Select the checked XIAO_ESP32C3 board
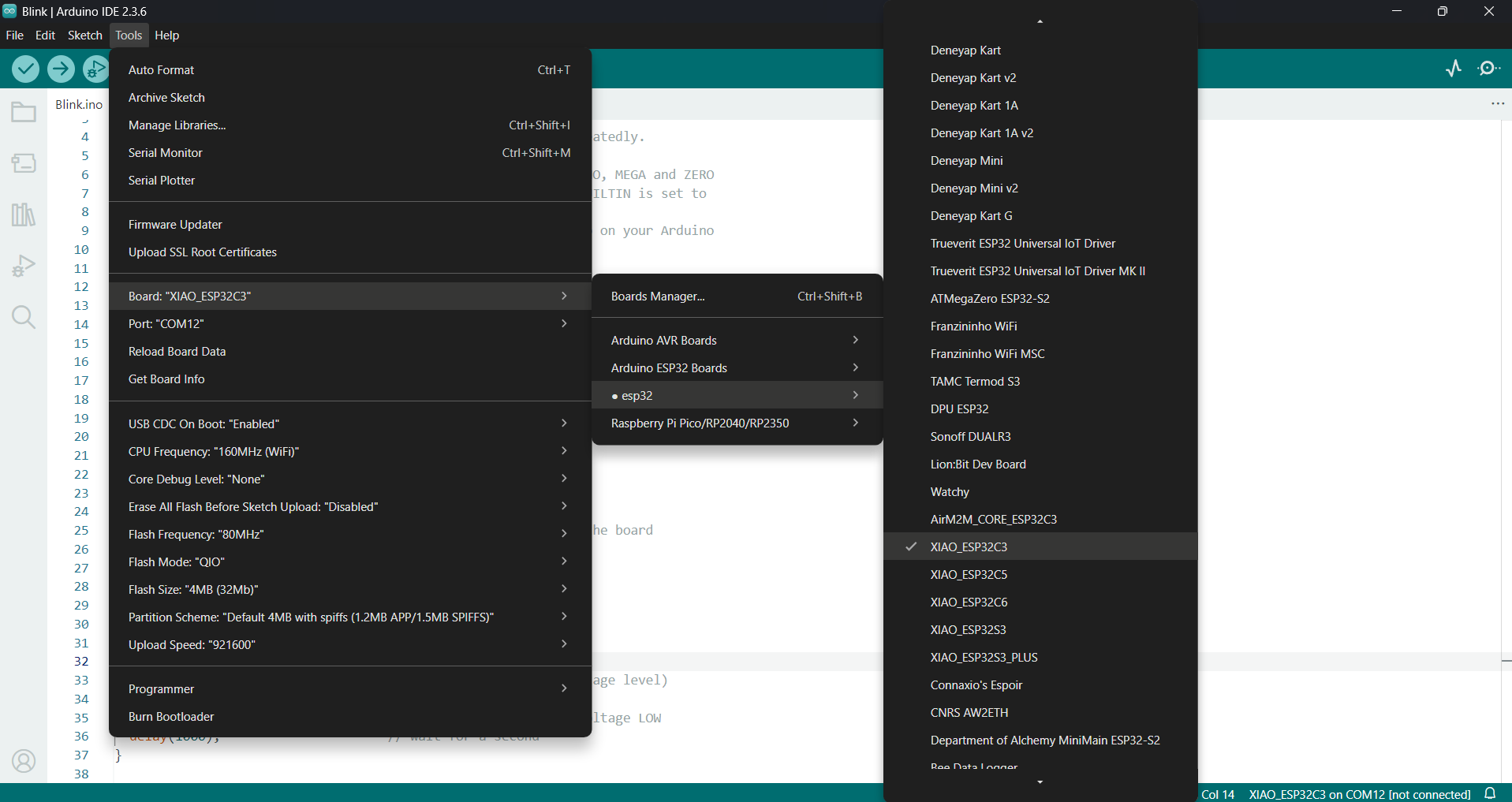The height and width of the screenshot is (802, 1512). coord(1040,546)
